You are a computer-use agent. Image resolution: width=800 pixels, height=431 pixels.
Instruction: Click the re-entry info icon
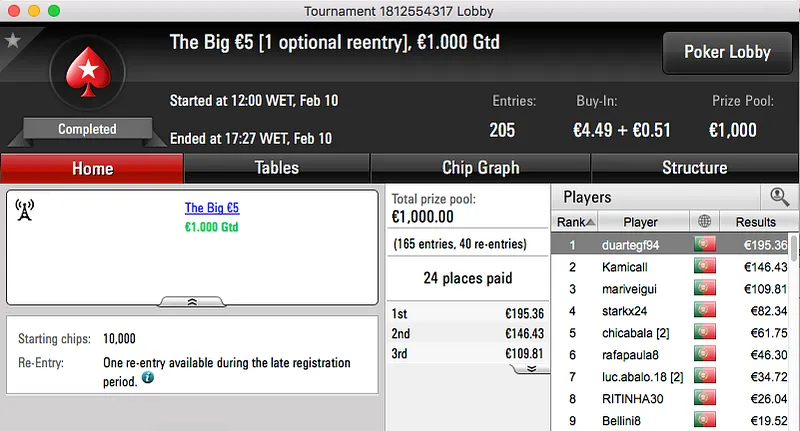[x=147, y=379]
